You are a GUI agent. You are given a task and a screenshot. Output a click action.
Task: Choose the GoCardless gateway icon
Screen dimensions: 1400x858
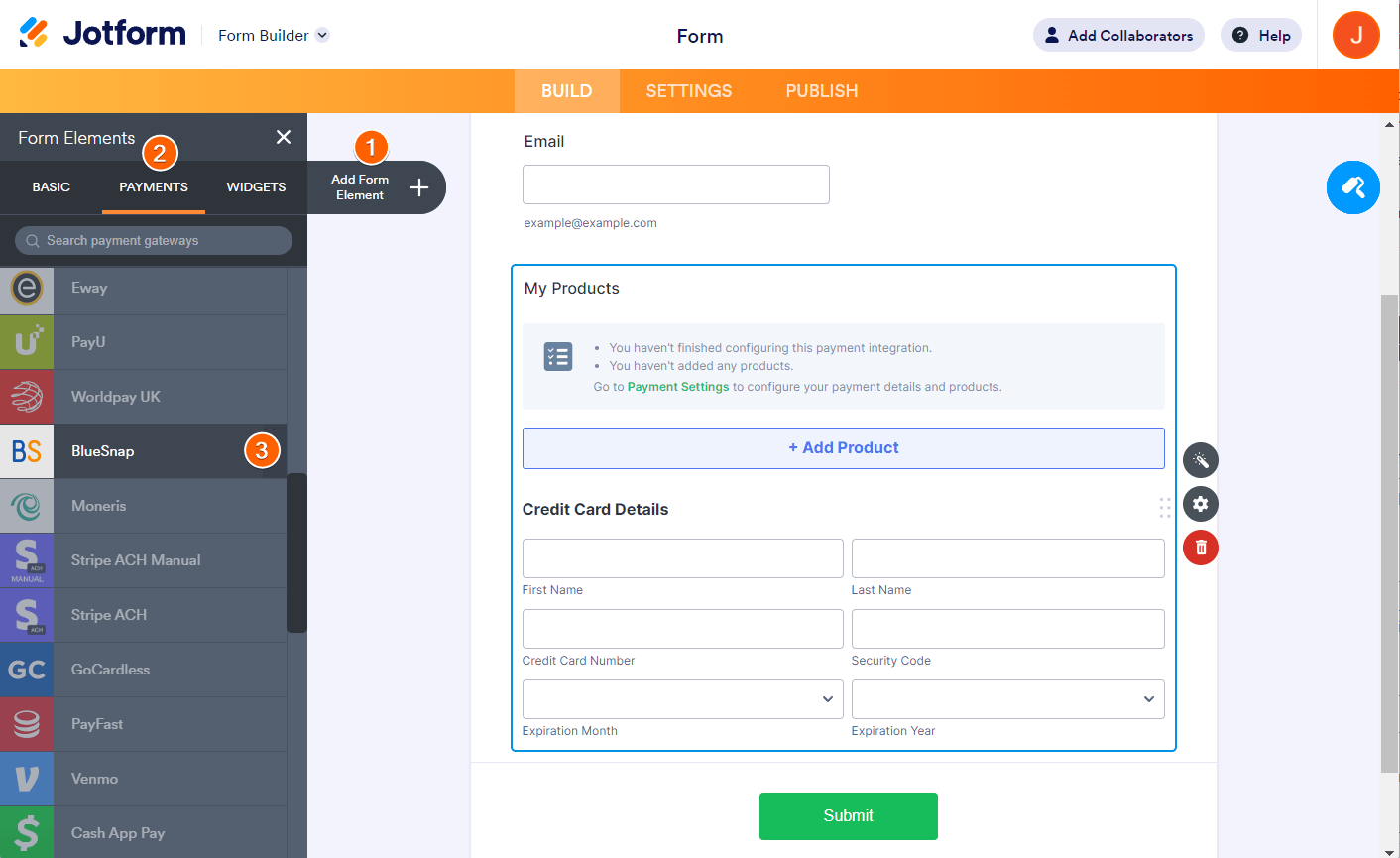tap(27, 670)
